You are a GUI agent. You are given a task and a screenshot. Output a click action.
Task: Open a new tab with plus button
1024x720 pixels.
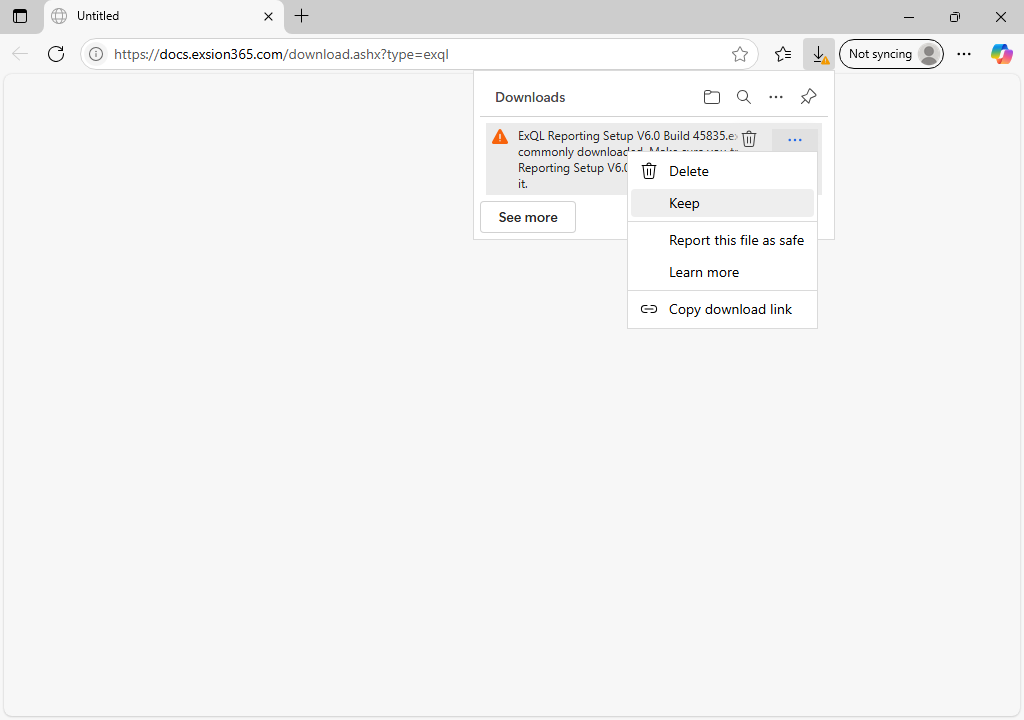pyautogui.click(x=301, y=16)
